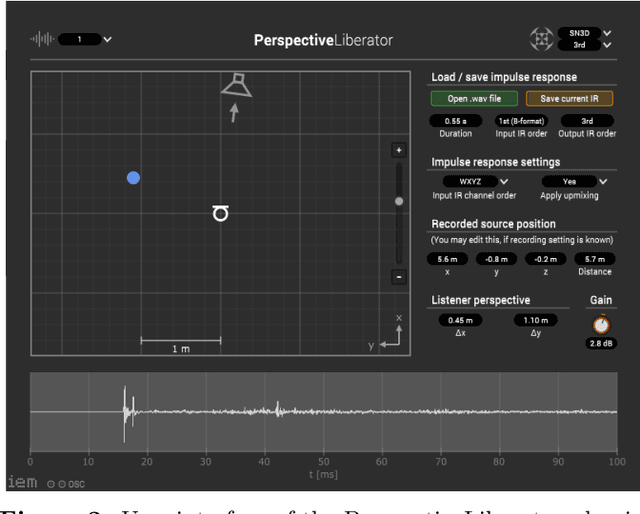Click the 3rd Output IR order field
This screenshot has width=640, height=514.
(x=587, y=121)
